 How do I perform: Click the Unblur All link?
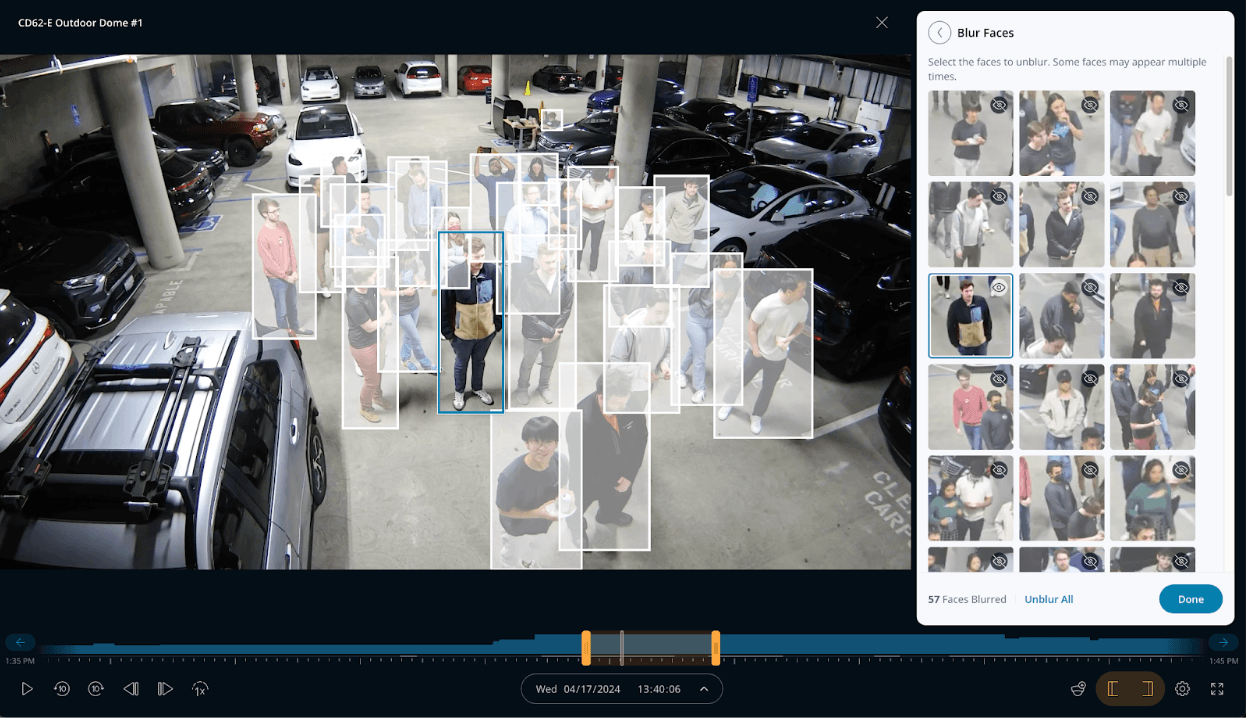tap(1048, 599)
